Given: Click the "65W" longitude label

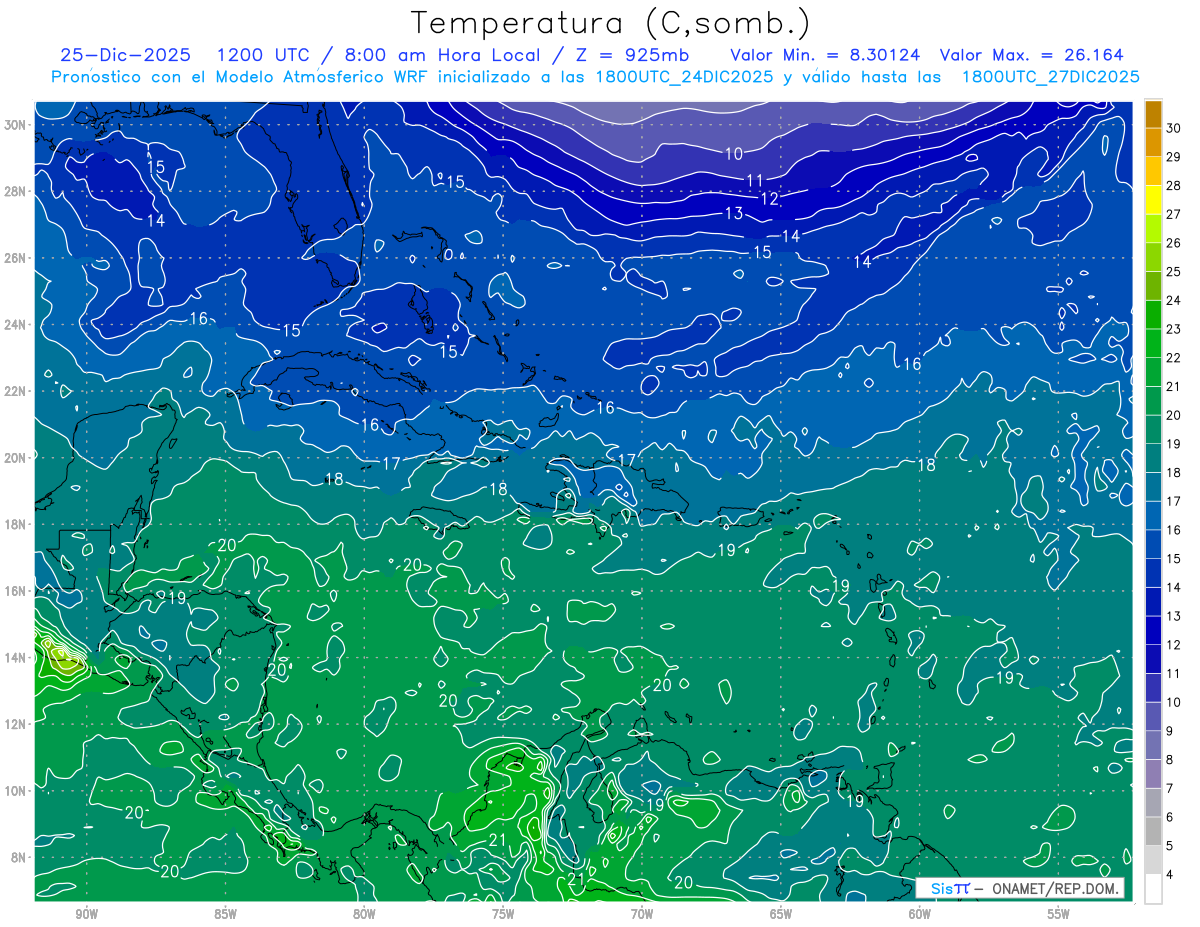Looking at the screenshot, I should [x=781, y=914].
